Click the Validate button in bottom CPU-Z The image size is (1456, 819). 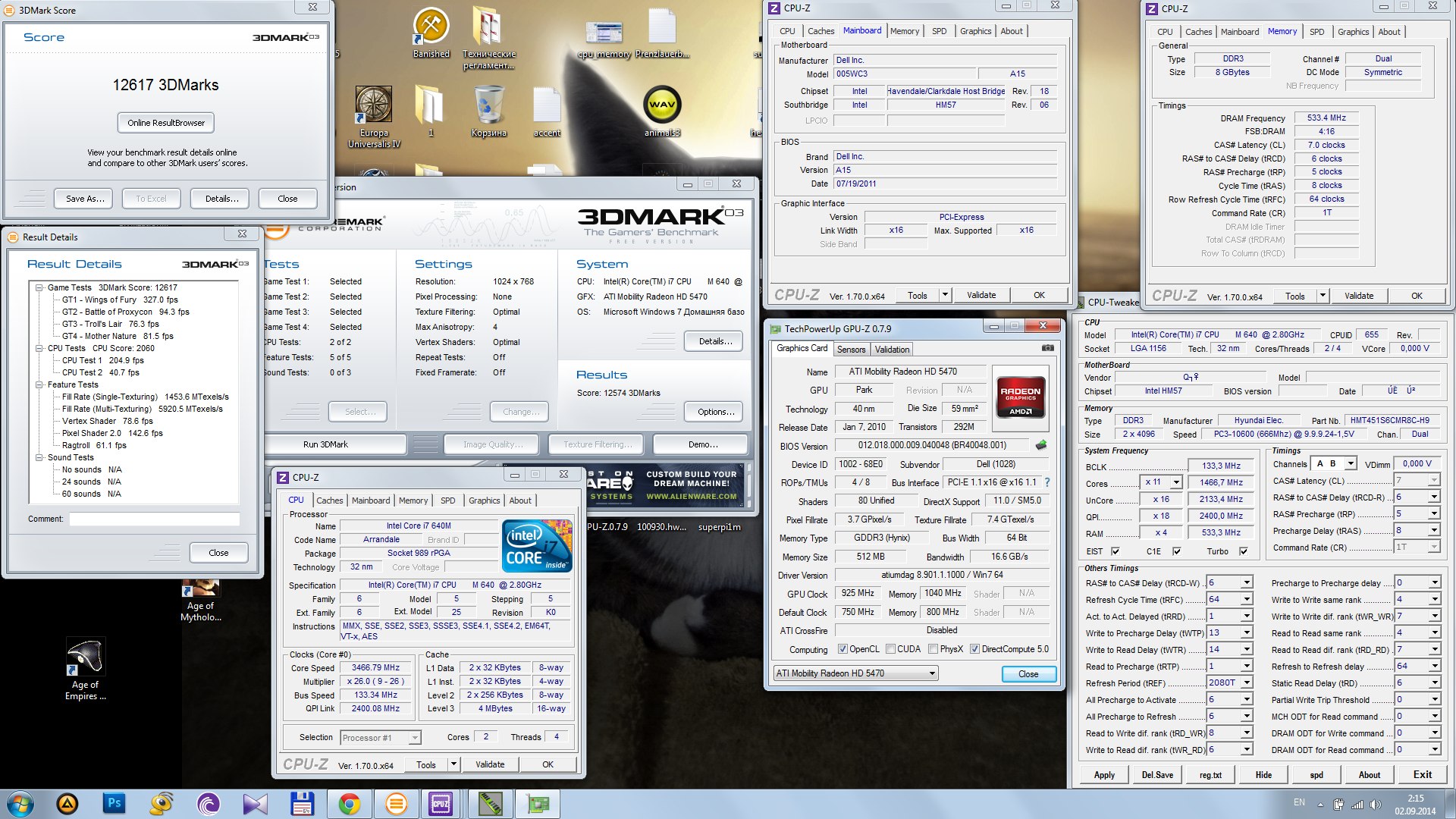click(x=490, y=764)
